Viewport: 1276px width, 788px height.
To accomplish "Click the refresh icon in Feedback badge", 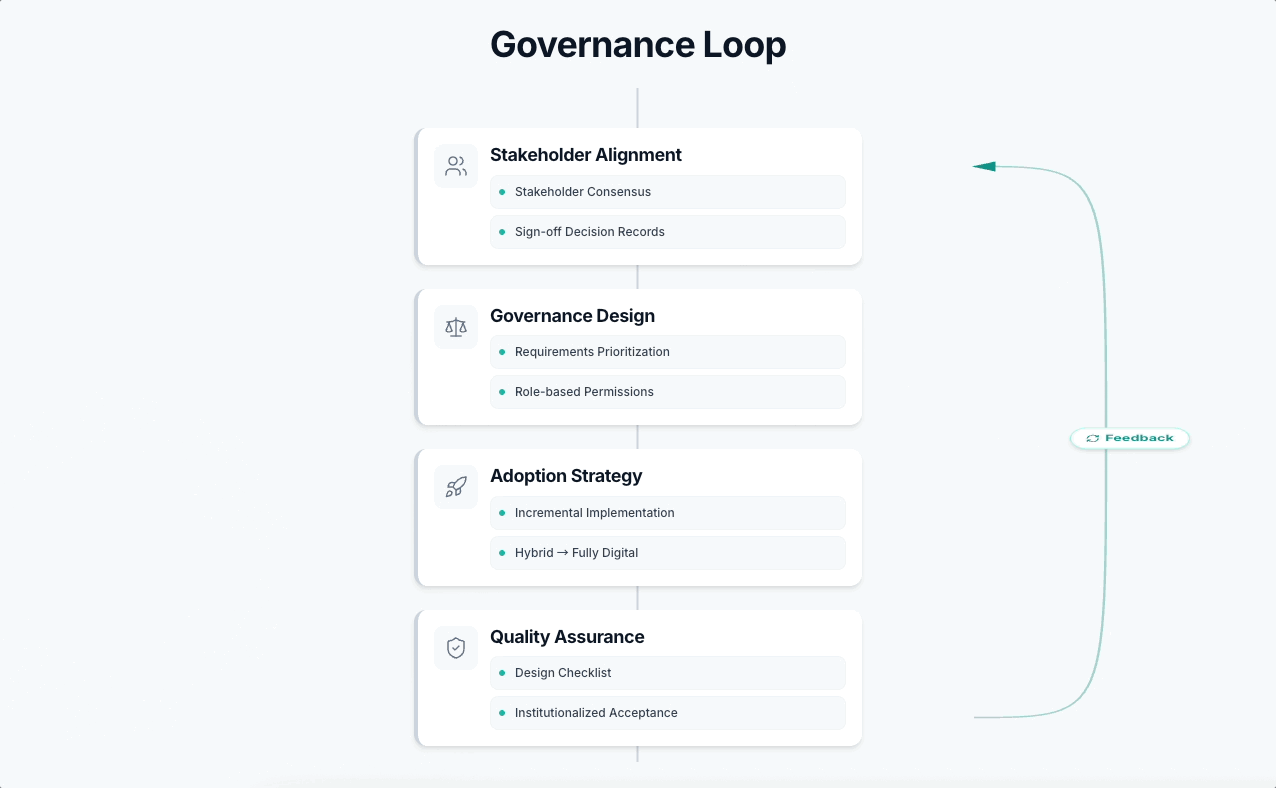I will pyautogui.click(x=1093, y=439).
